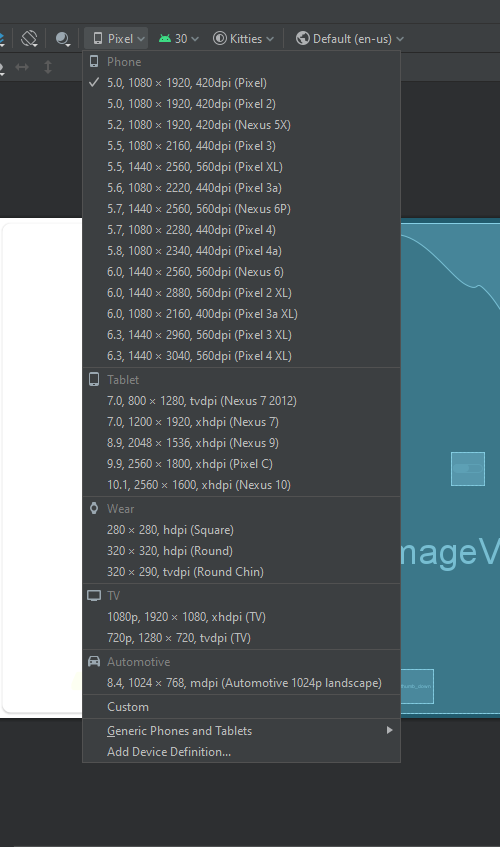Click the night mode icon beside orientation
Image resolution: width=500 pixels, height=847 pixels.
point(63,39)
